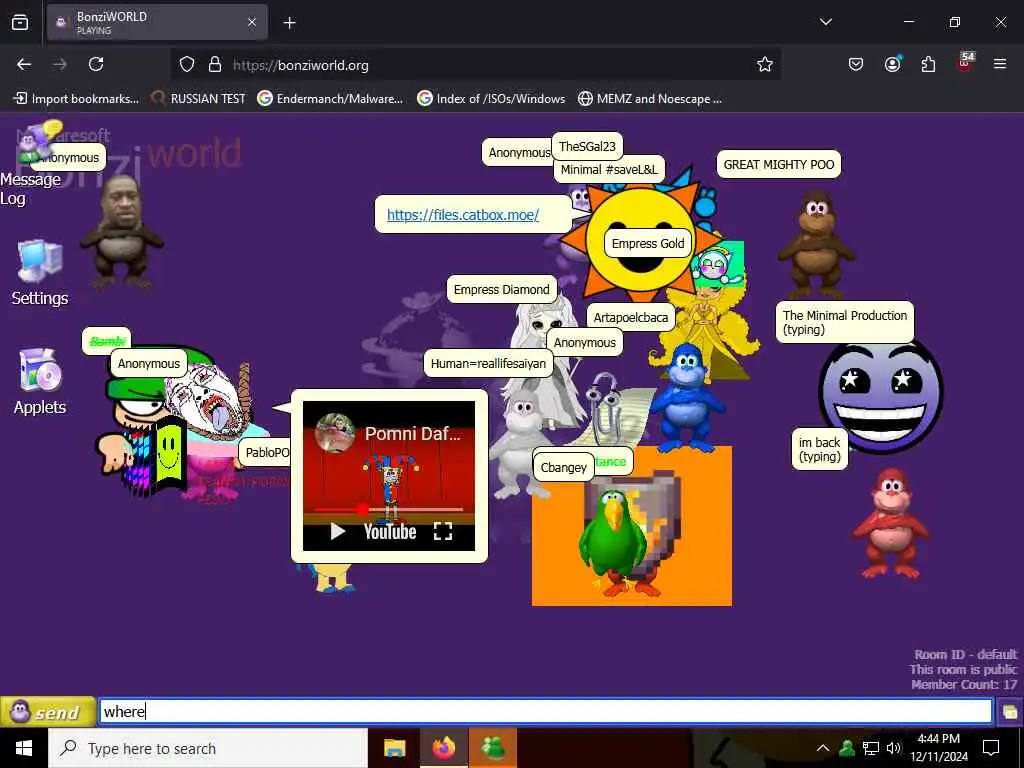Open the Windows Start menu

[24, 748]
